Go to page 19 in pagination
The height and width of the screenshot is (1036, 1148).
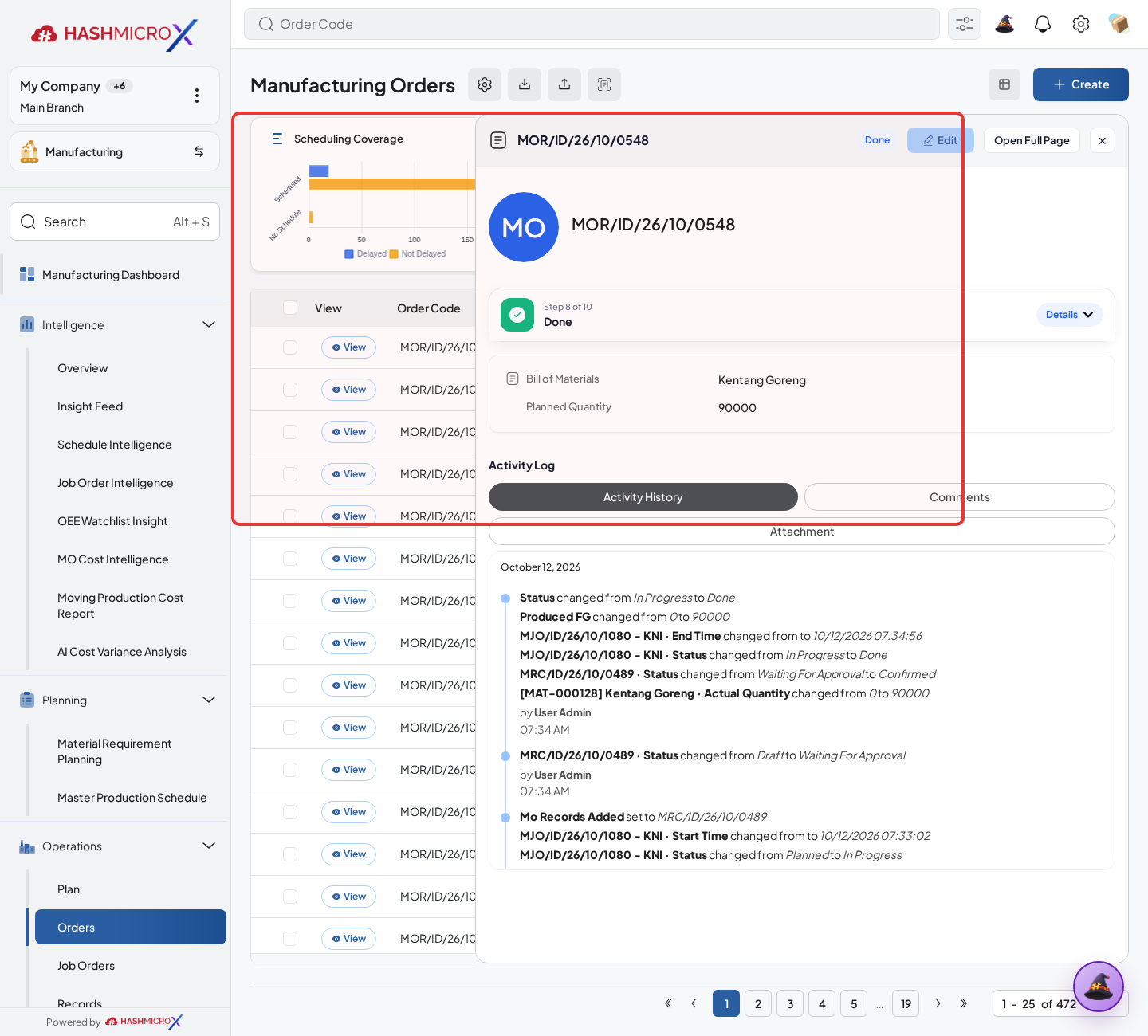tap(906, 1003)
